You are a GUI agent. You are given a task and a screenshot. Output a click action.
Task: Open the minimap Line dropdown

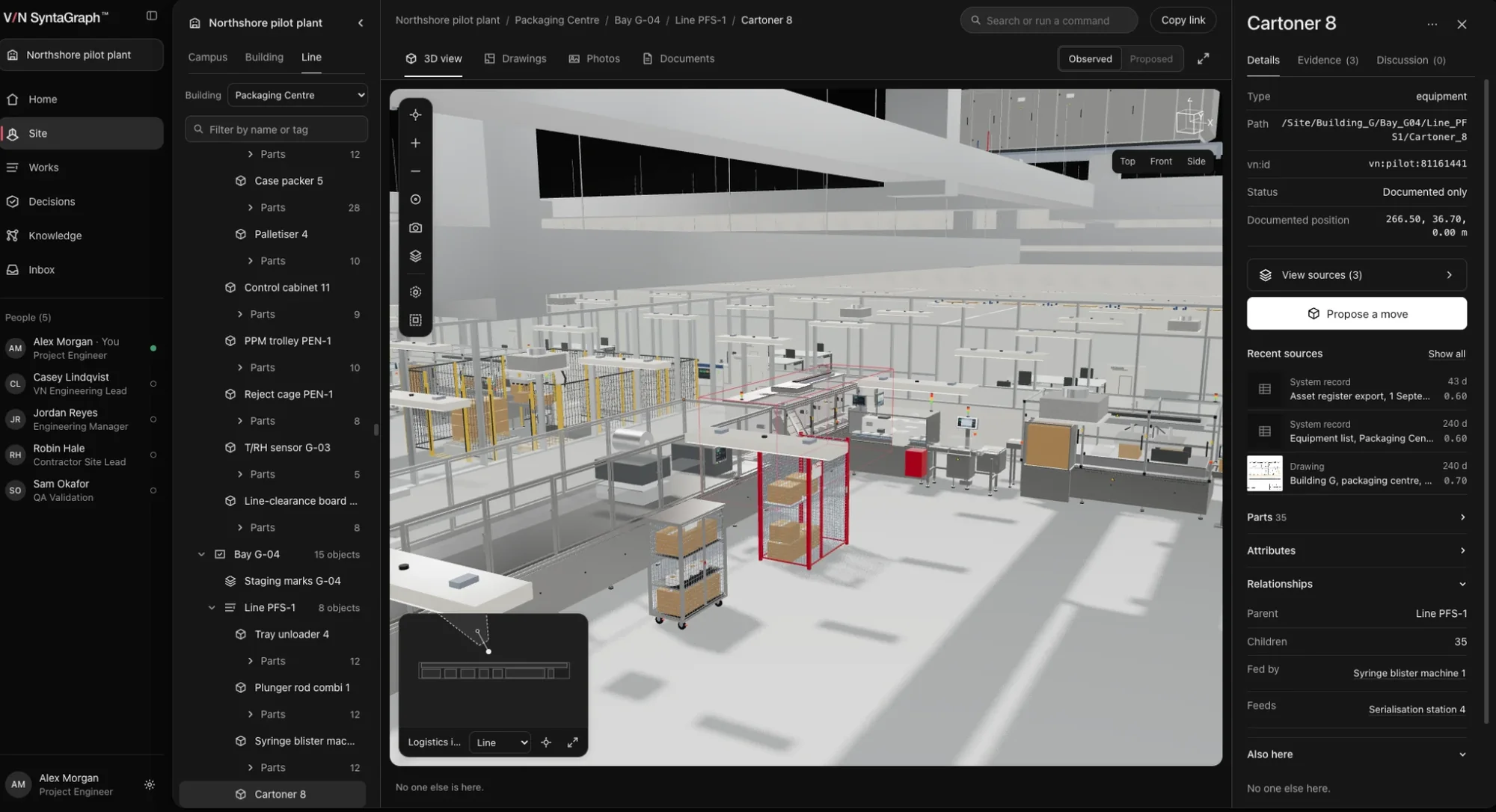pos(500,742)
